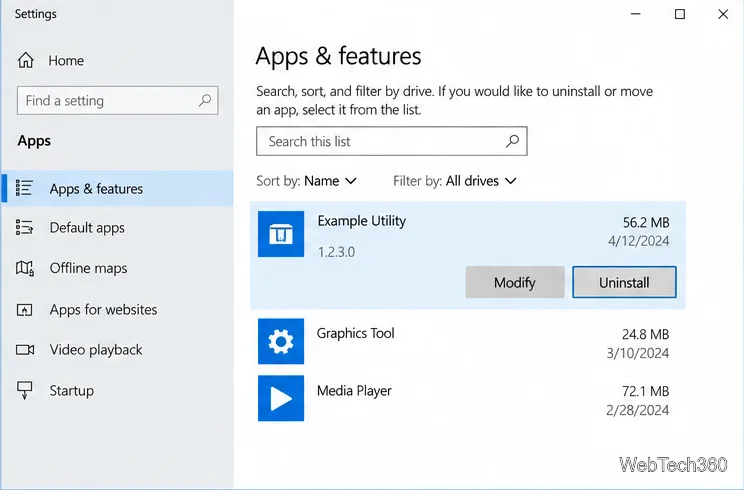Click the Apps for websites icon
This screenshot has width=744, height=490.
click(24, 310)
